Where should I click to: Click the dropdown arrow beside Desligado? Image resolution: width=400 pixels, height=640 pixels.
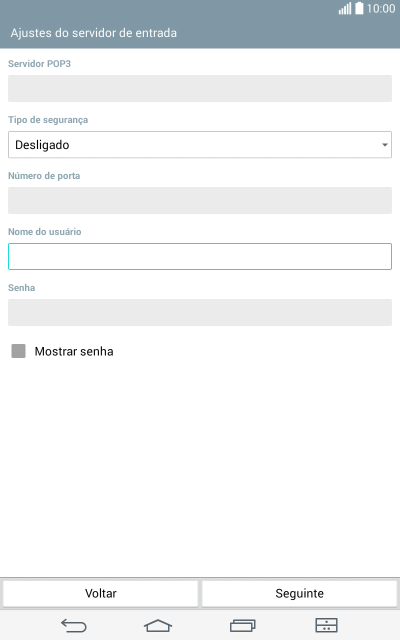pyautogui.click(x=384, y=145)
